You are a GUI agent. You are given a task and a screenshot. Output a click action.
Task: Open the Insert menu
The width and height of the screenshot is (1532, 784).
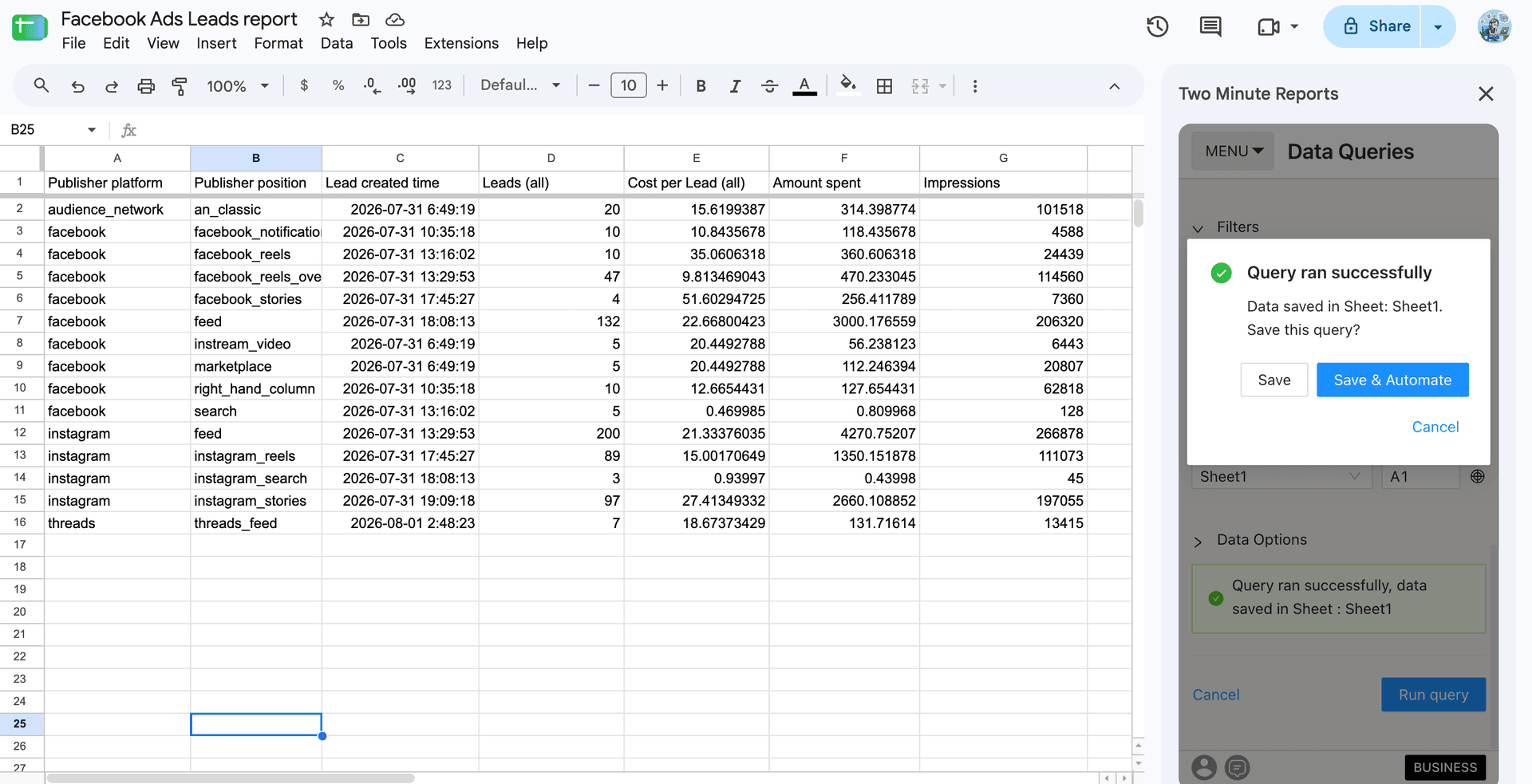(216, 43)
